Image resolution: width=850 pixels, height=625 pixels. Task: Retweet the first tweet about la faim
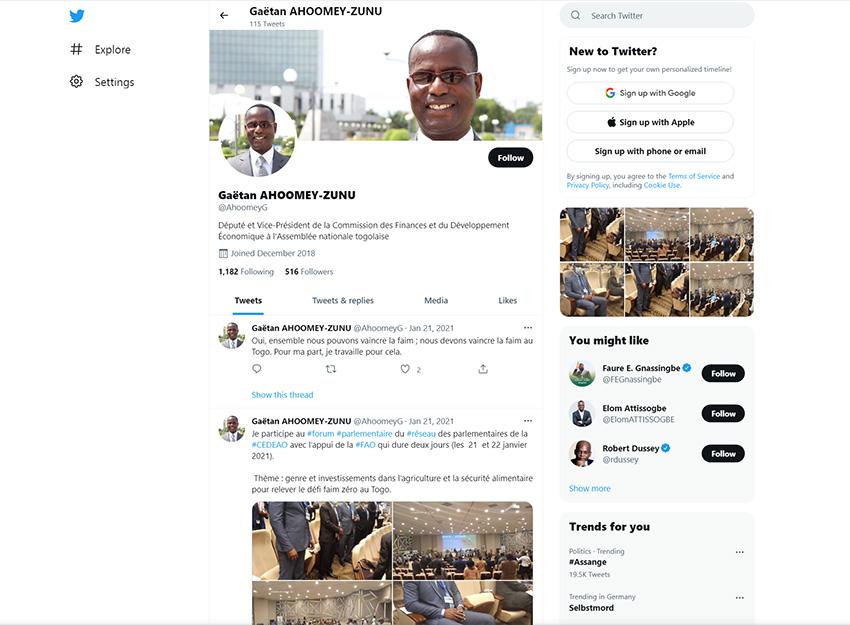click(x=331, y=369)
